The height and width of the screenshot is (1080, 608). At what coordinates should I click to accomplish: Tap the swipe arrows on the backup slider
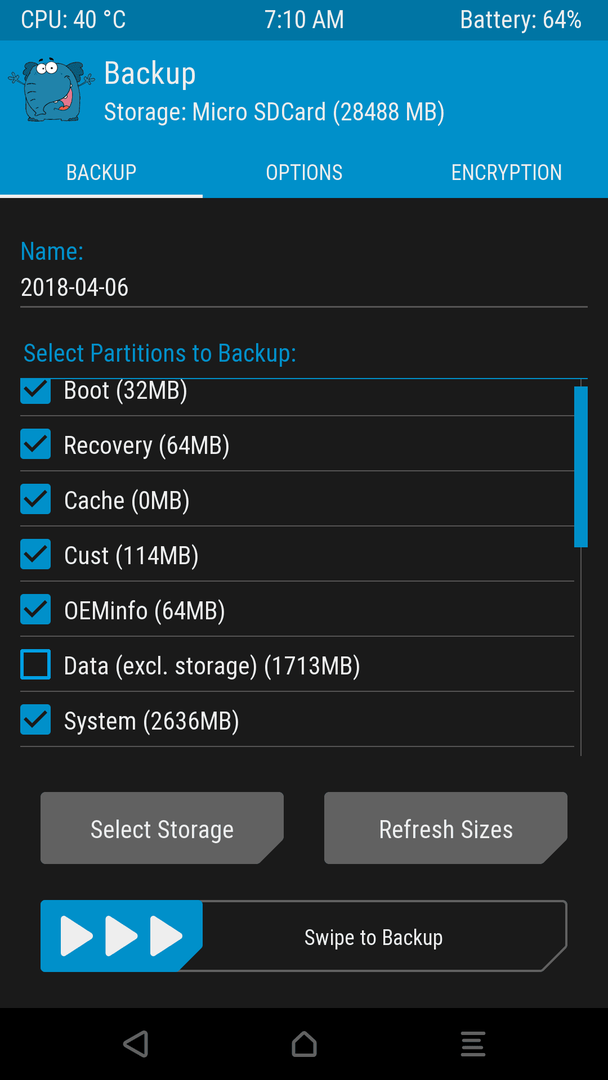121,936
